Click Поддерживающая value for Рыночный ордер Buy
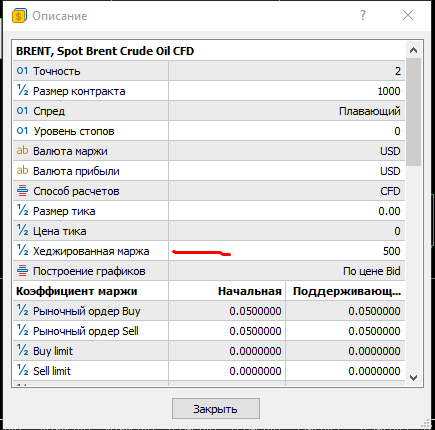435x430 pixels. pyautogui.click(x=374, y=311)
